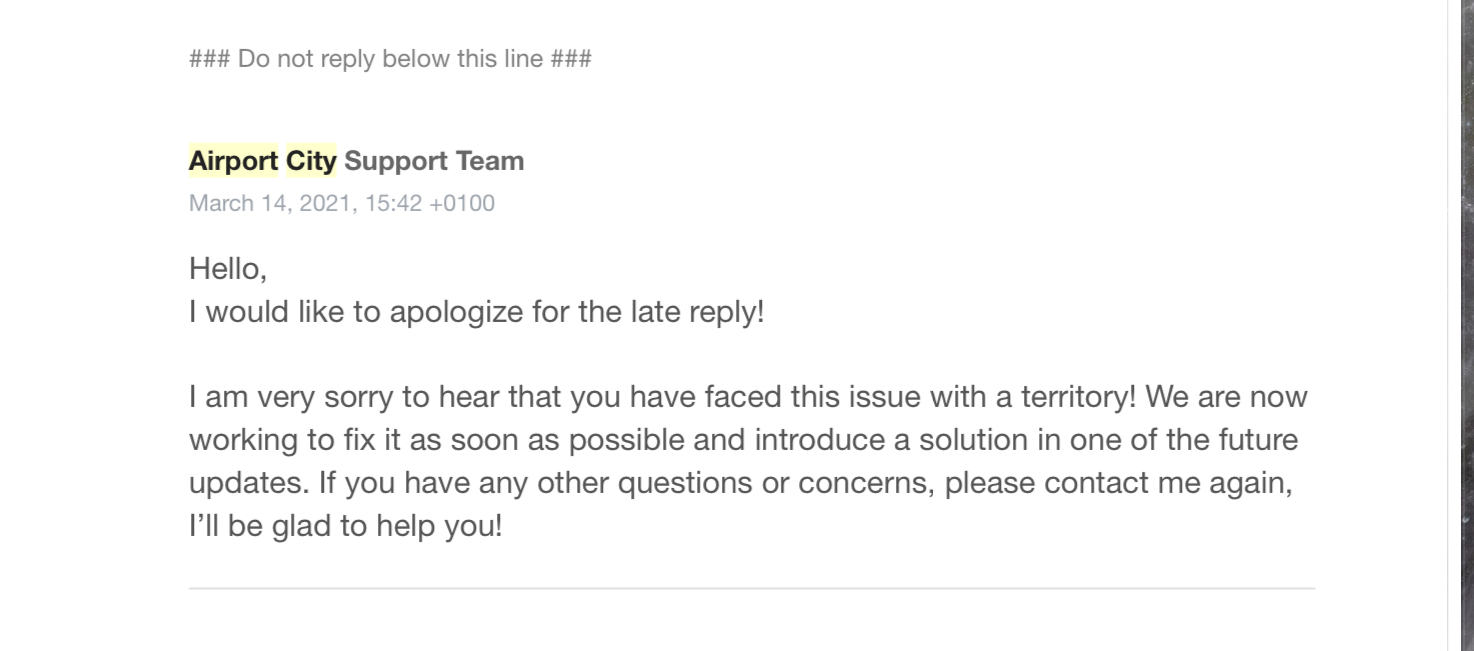Select the Support Team sender name text
The height and width of the screenshot is (651, 1474).
pyautogui.click(x=434, y=160)
